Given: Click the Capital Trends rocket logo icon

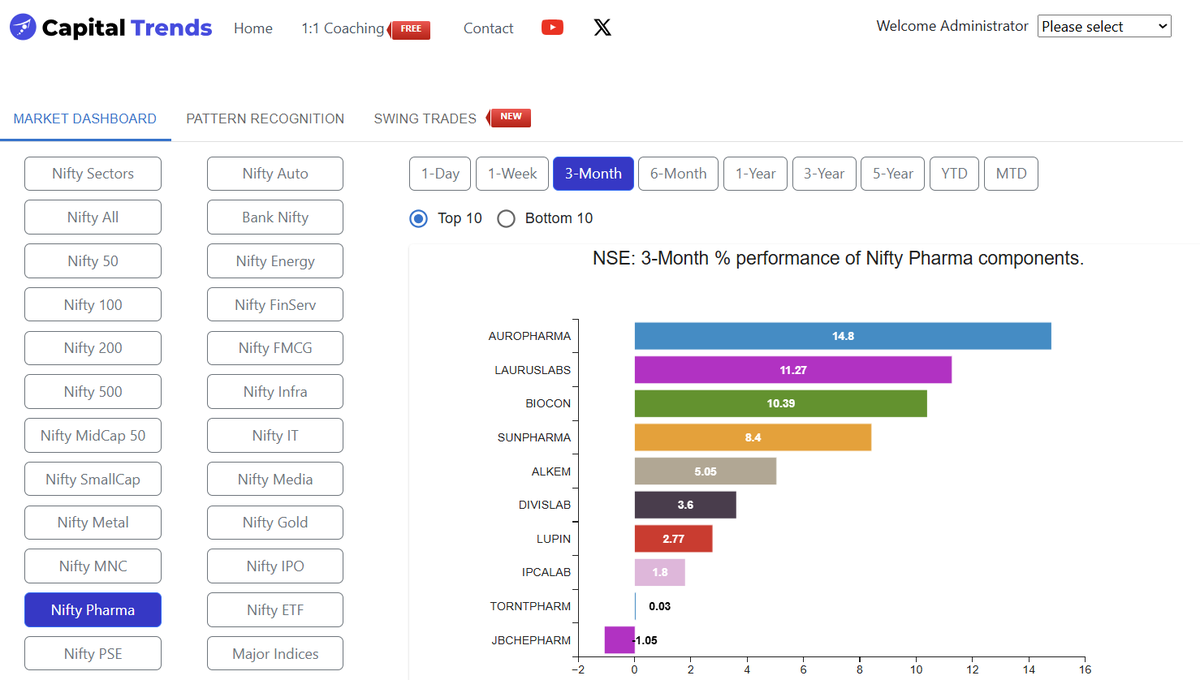Looking at the screenshot, I should [x=21, y=26].
